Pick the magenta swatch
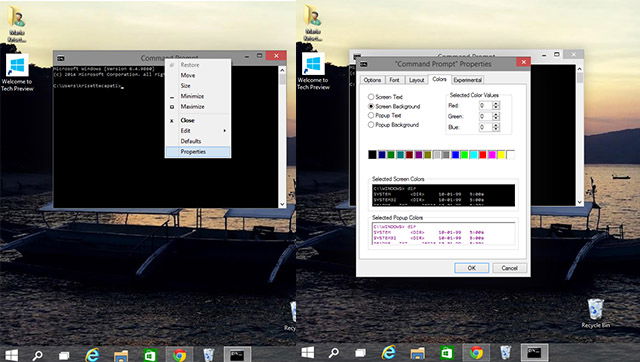The width and height of the screenshot is (640, 362). click(x=492, y=155)
